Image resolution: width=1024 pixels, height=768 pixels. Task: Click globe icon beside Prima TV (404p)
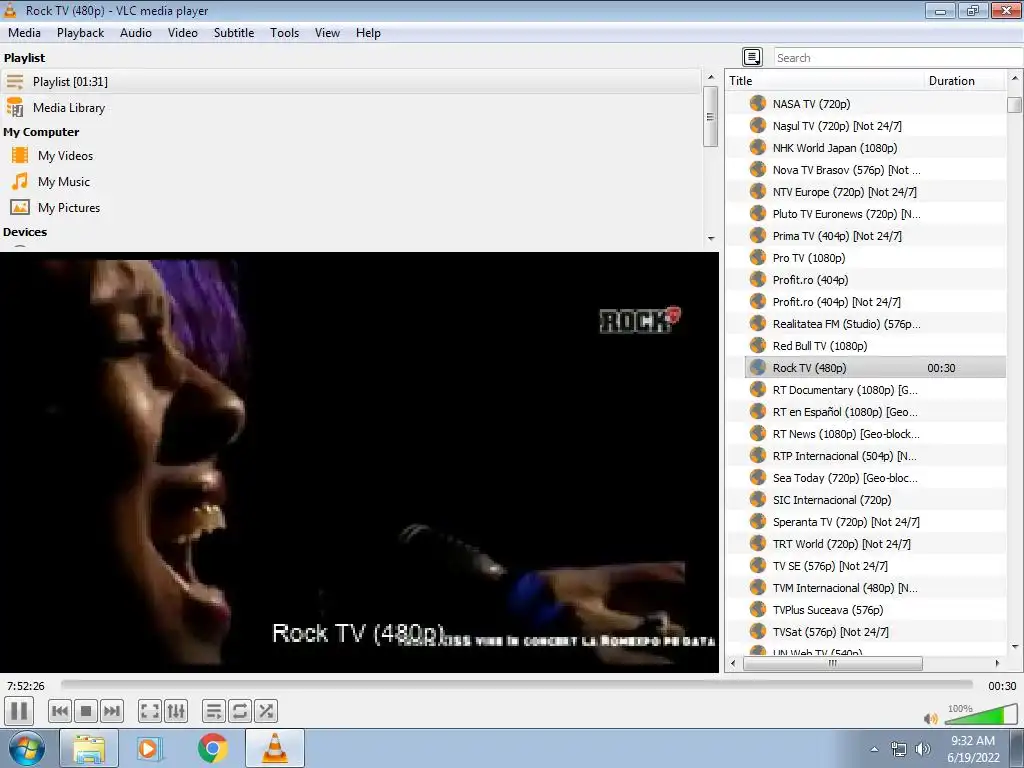click(x=758, y=235)
